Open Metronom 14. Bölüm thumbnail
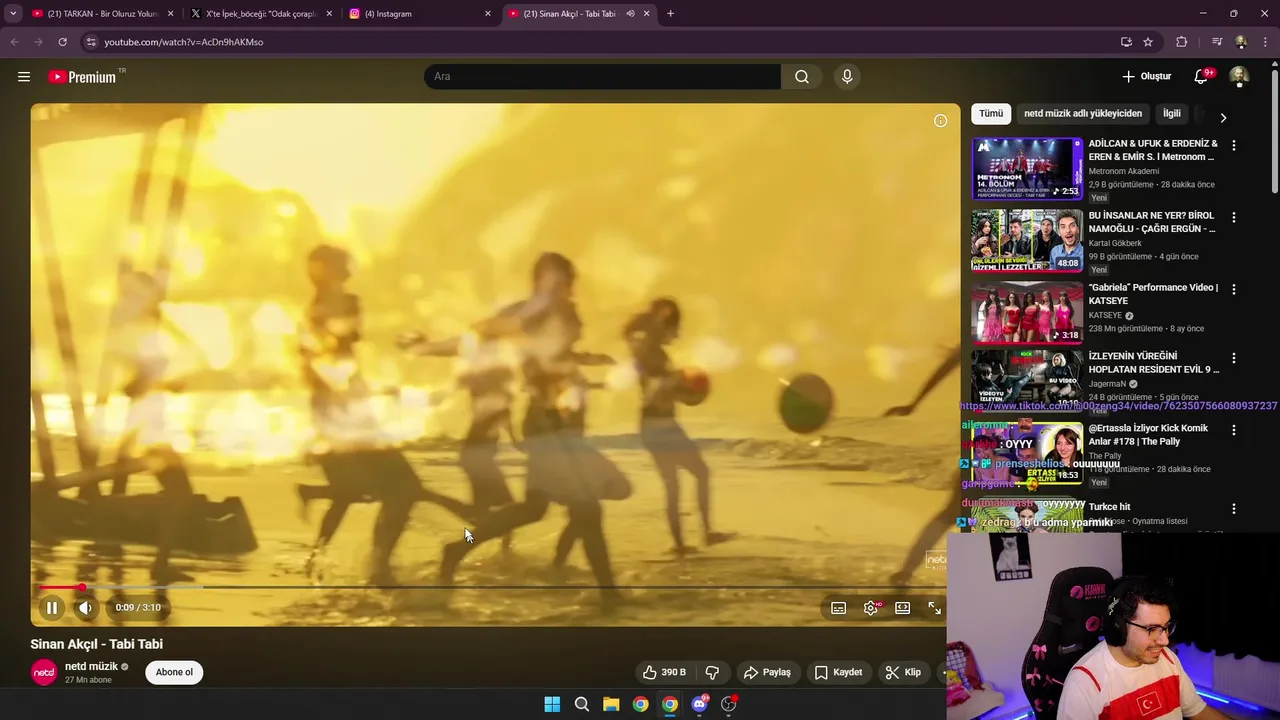The image size is (1280, 720). tap(1027, 169)
